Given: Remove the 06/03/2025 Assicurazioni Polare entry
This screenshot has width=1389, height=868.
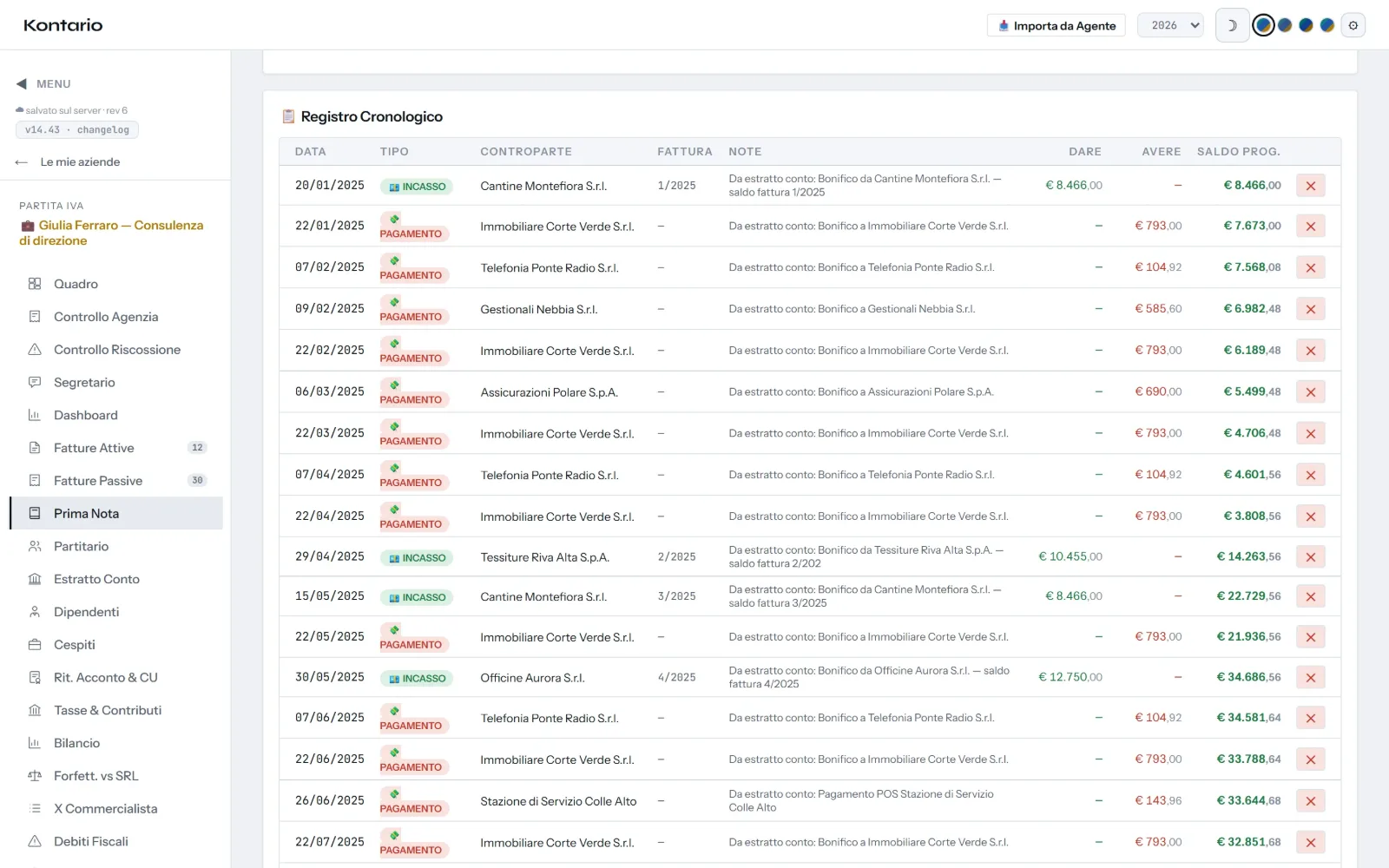Looking at the screenshot, I should (1311, 392).
